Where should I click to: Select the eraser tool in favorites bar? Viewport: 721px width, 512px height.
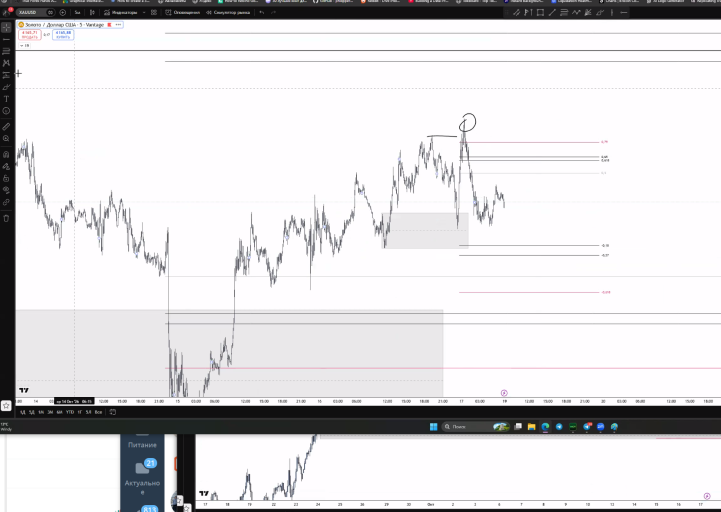[600, 12]
